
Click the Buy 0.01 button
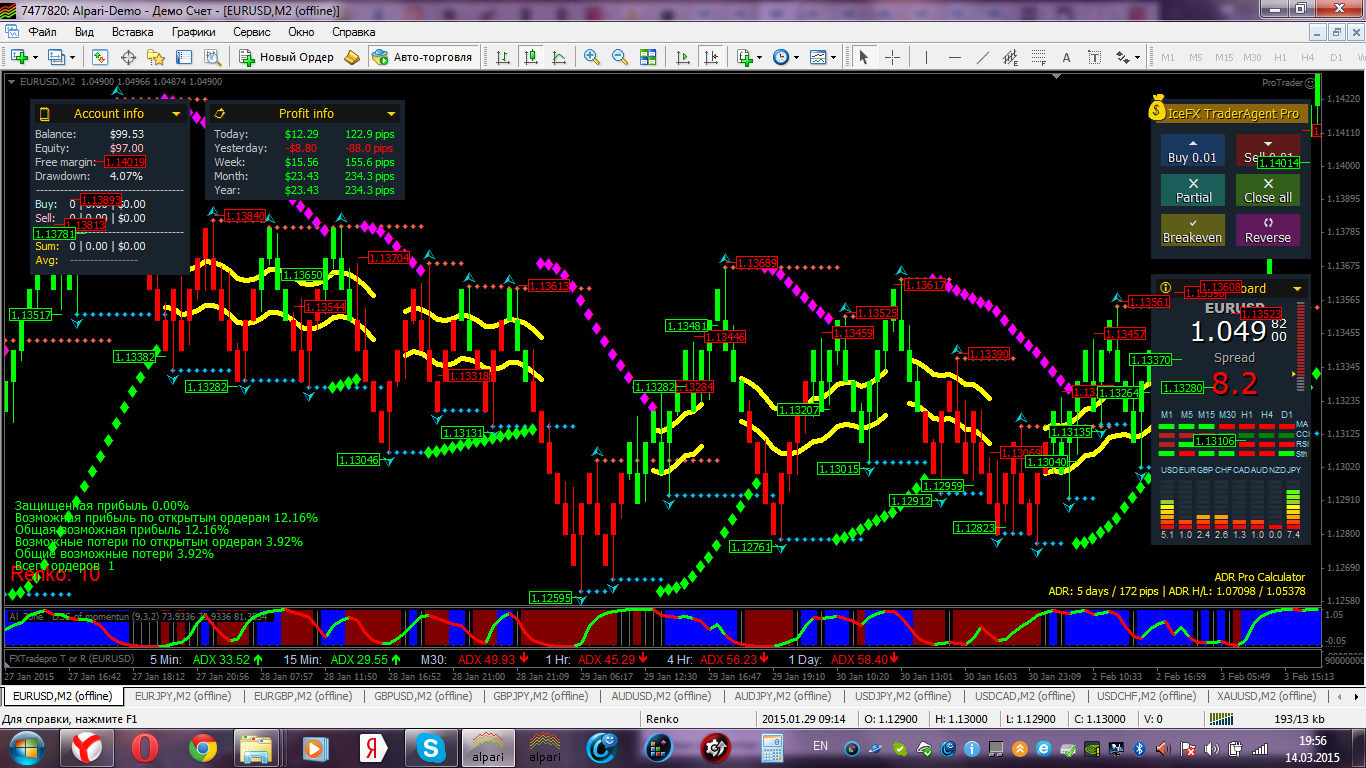[x=1193, y=152]
